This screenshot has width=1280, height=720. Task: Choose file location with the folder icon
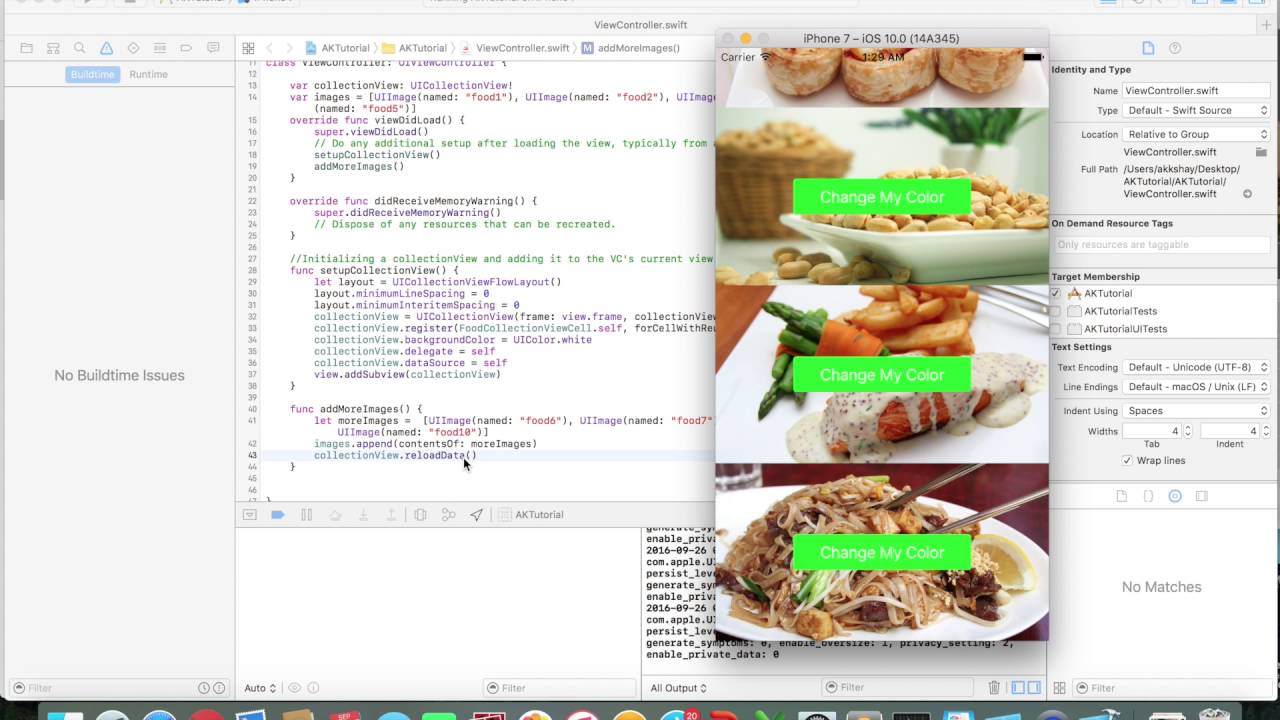point(1261,152)
